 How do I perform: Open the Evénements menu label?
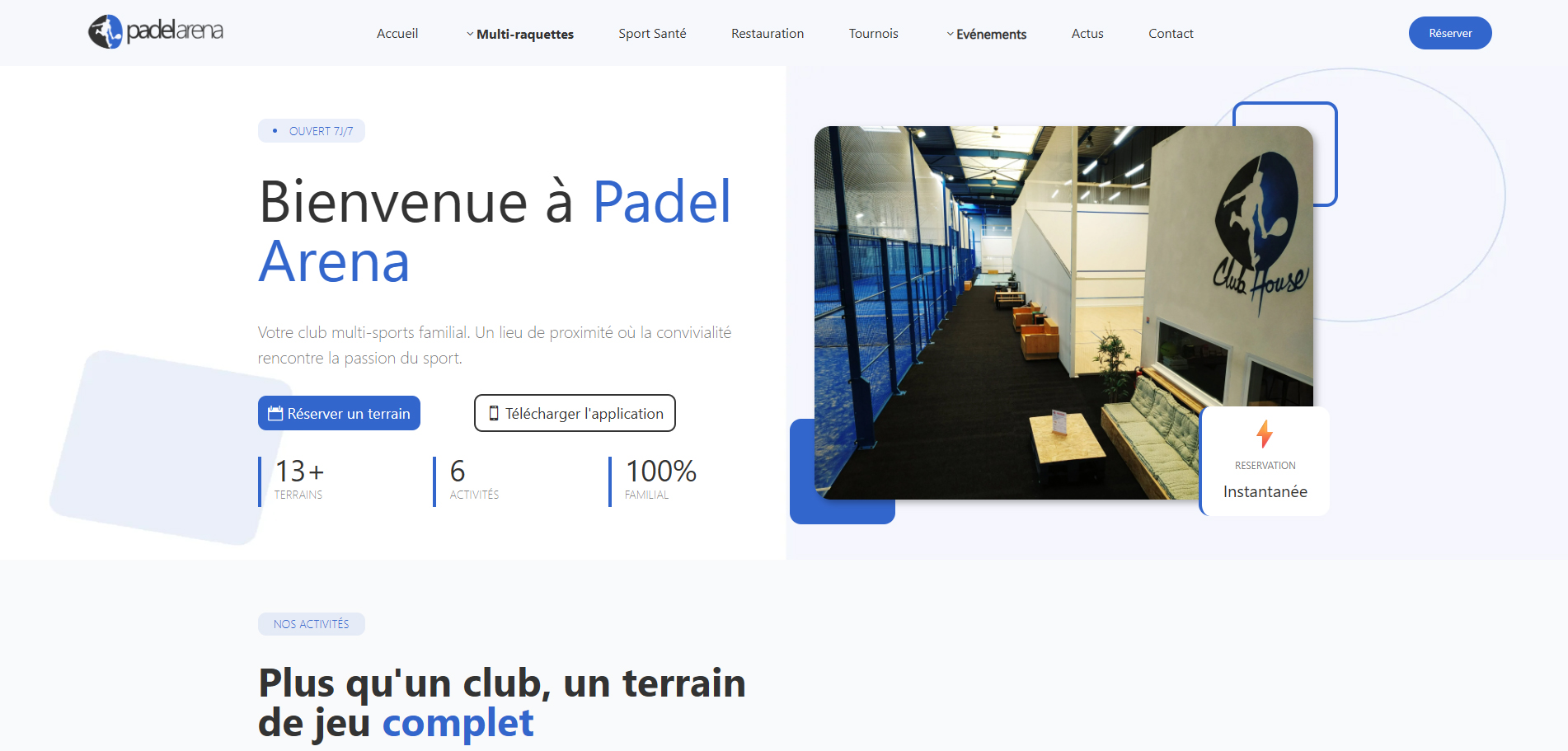click(x=991, y=34)
